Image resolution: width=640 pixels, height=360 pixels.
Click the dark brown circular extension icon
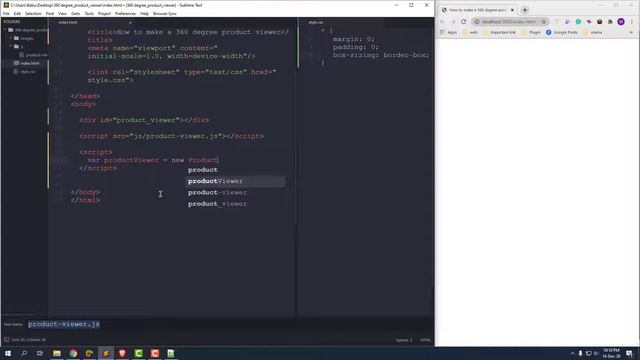(600, 22)
